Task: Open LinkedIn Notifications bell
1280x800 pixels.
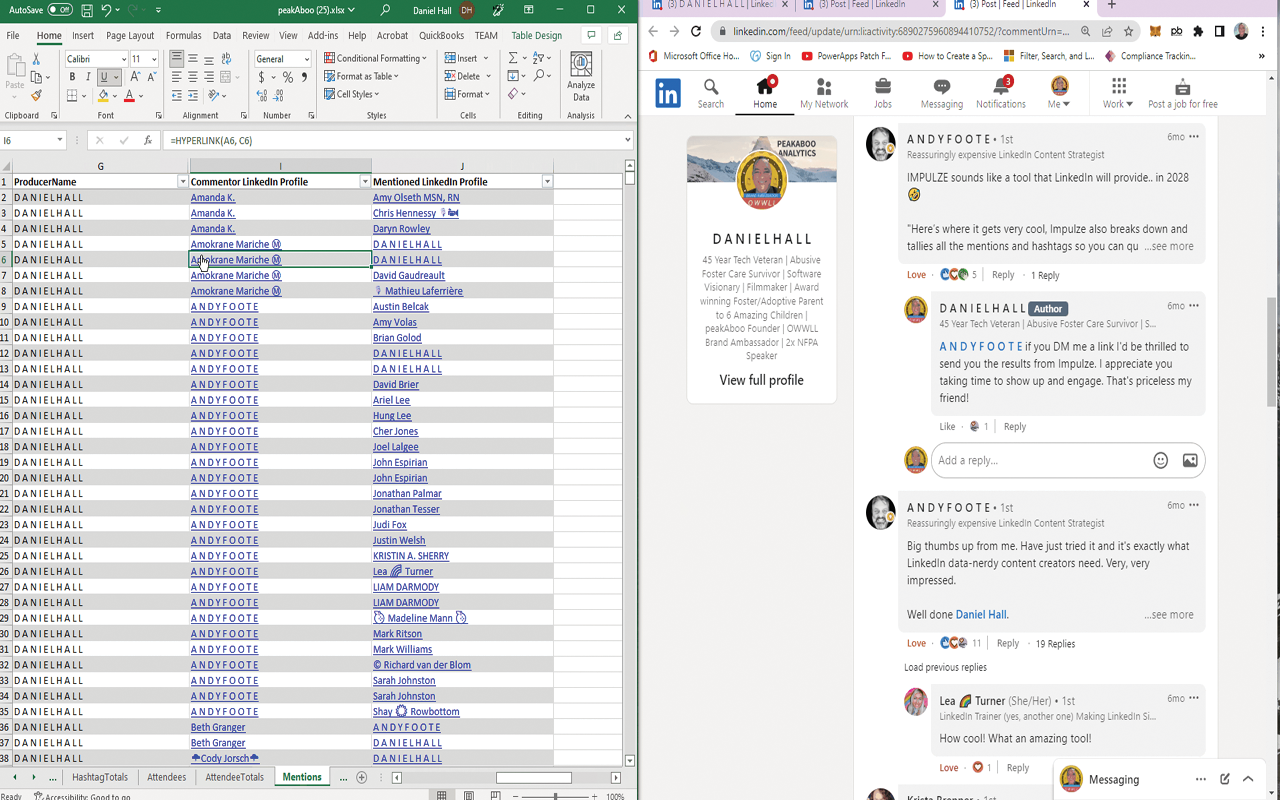Action: click(1001, 93)
